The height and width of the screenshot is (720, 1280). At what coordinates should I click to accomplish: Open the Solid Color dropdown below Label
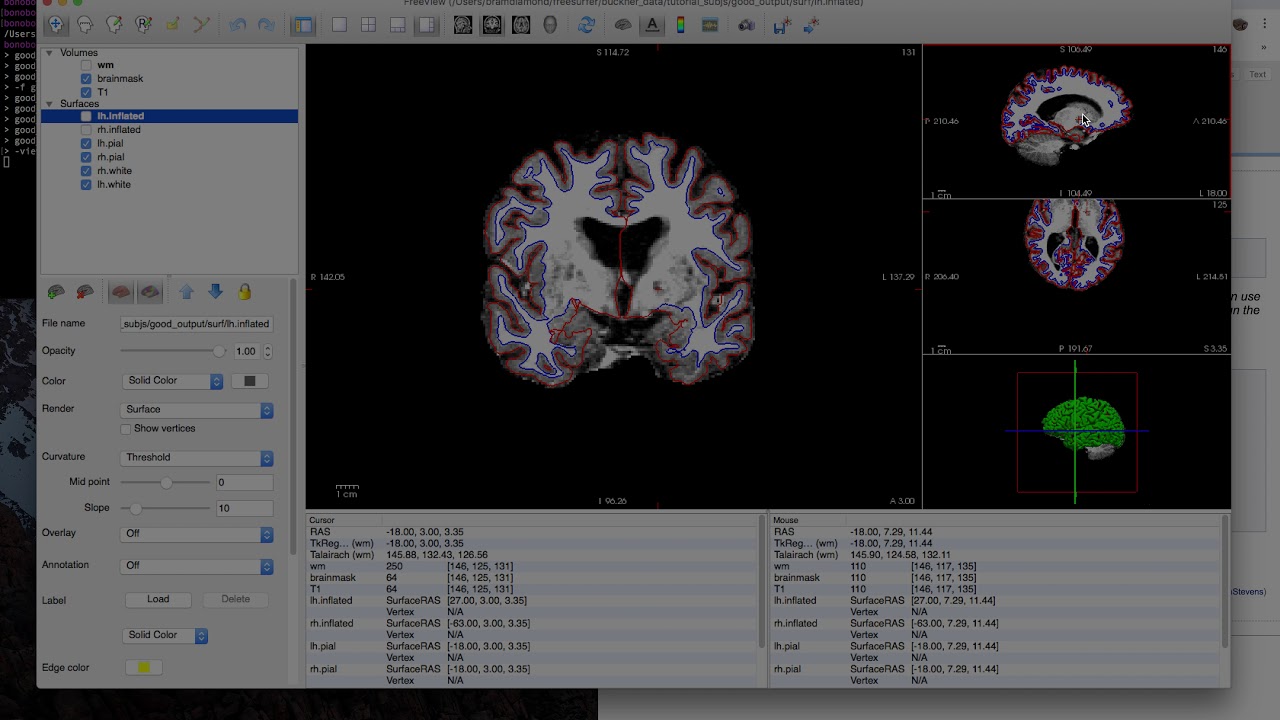tap(165, 635)
